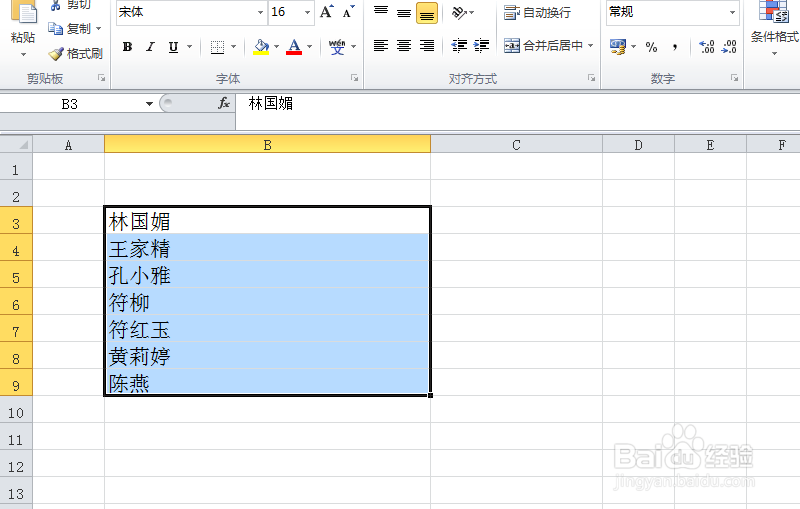Click the Name Box showing B3
Image resolution: width=800 pixels, height=509 pixels.
point(70,104)
